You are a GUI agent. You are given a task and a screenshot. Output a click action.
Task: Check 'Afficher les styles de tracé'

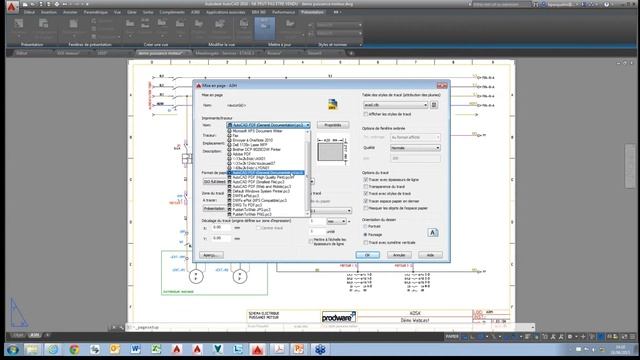click(x=366, y=114)
